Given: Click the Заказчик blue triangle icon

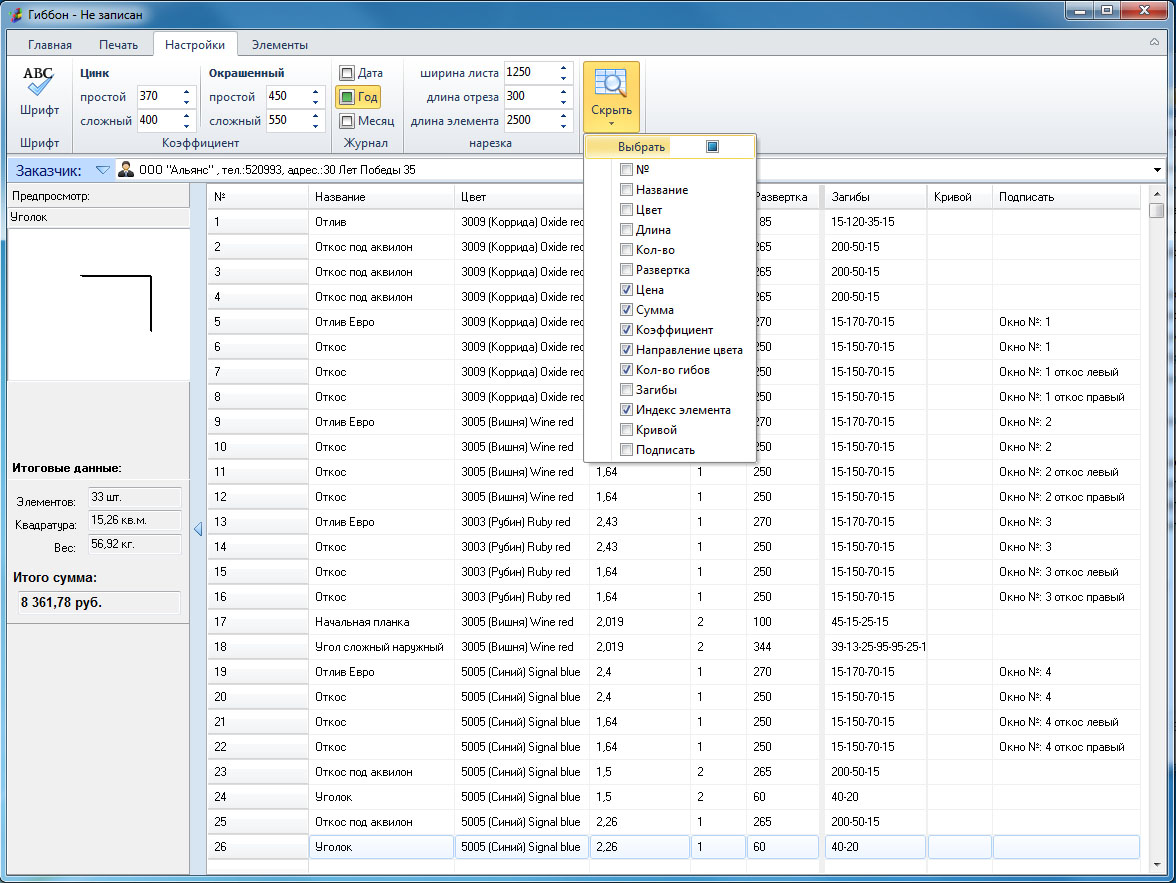Looking at the screenshot, I should coord(102,170).
